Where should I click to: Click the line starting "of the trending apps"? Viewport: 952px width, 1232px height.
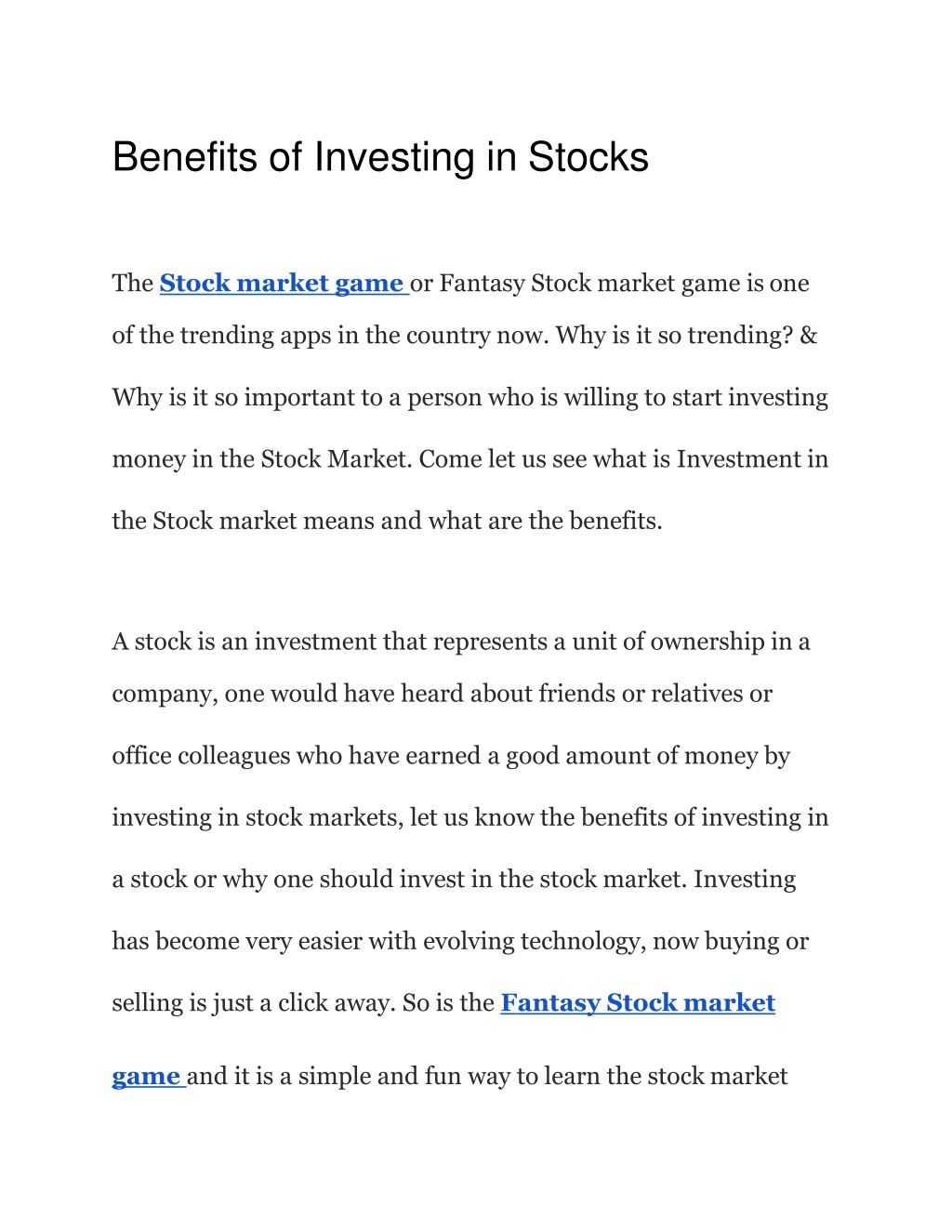tap(465, 335)
